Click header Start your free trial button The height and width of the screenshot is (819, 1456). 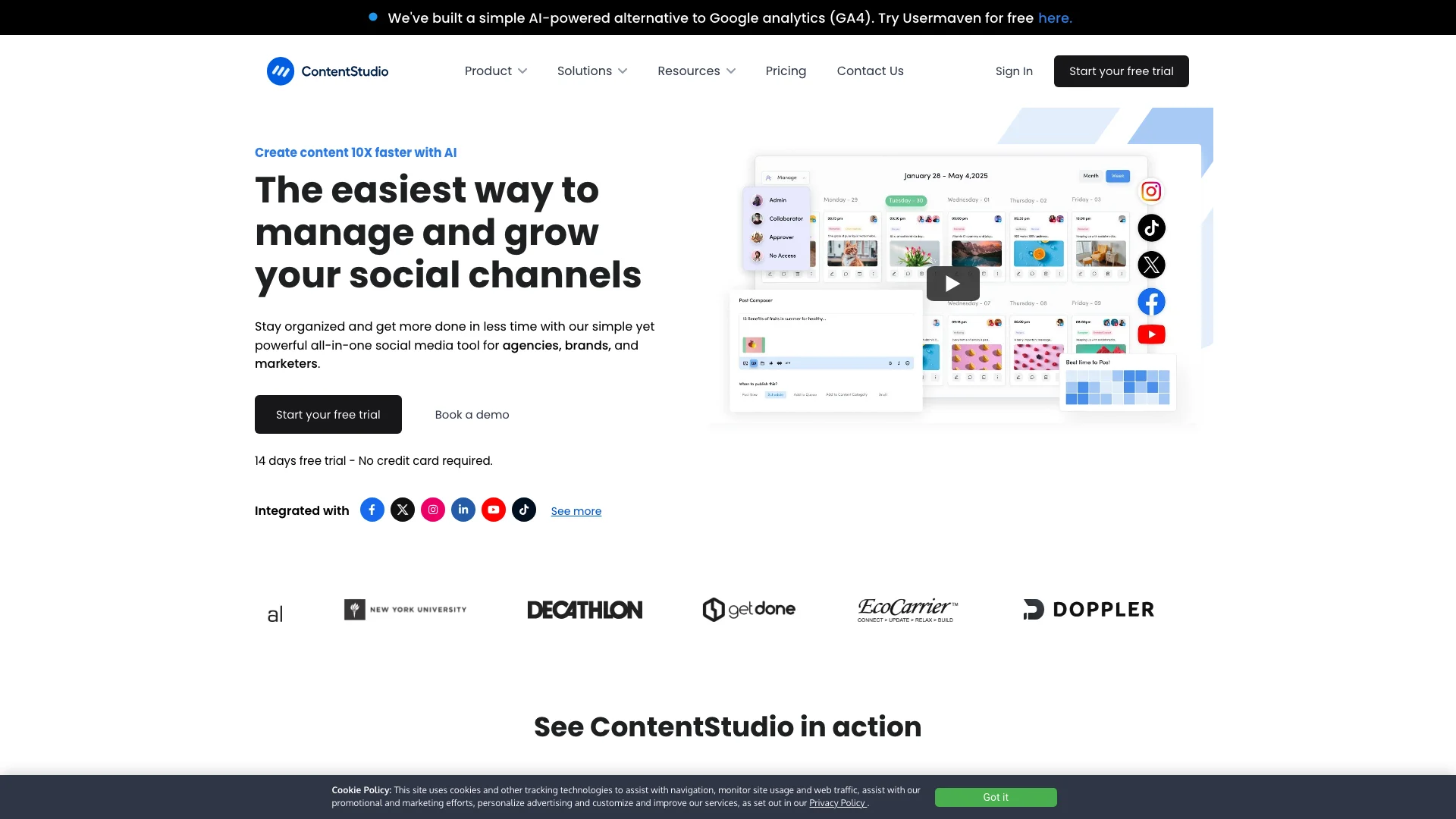(1121, 71)
